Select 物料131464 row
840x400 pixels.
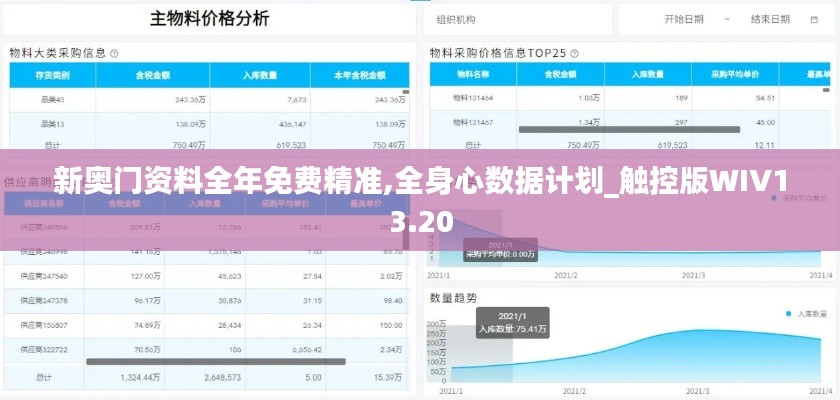629,98
